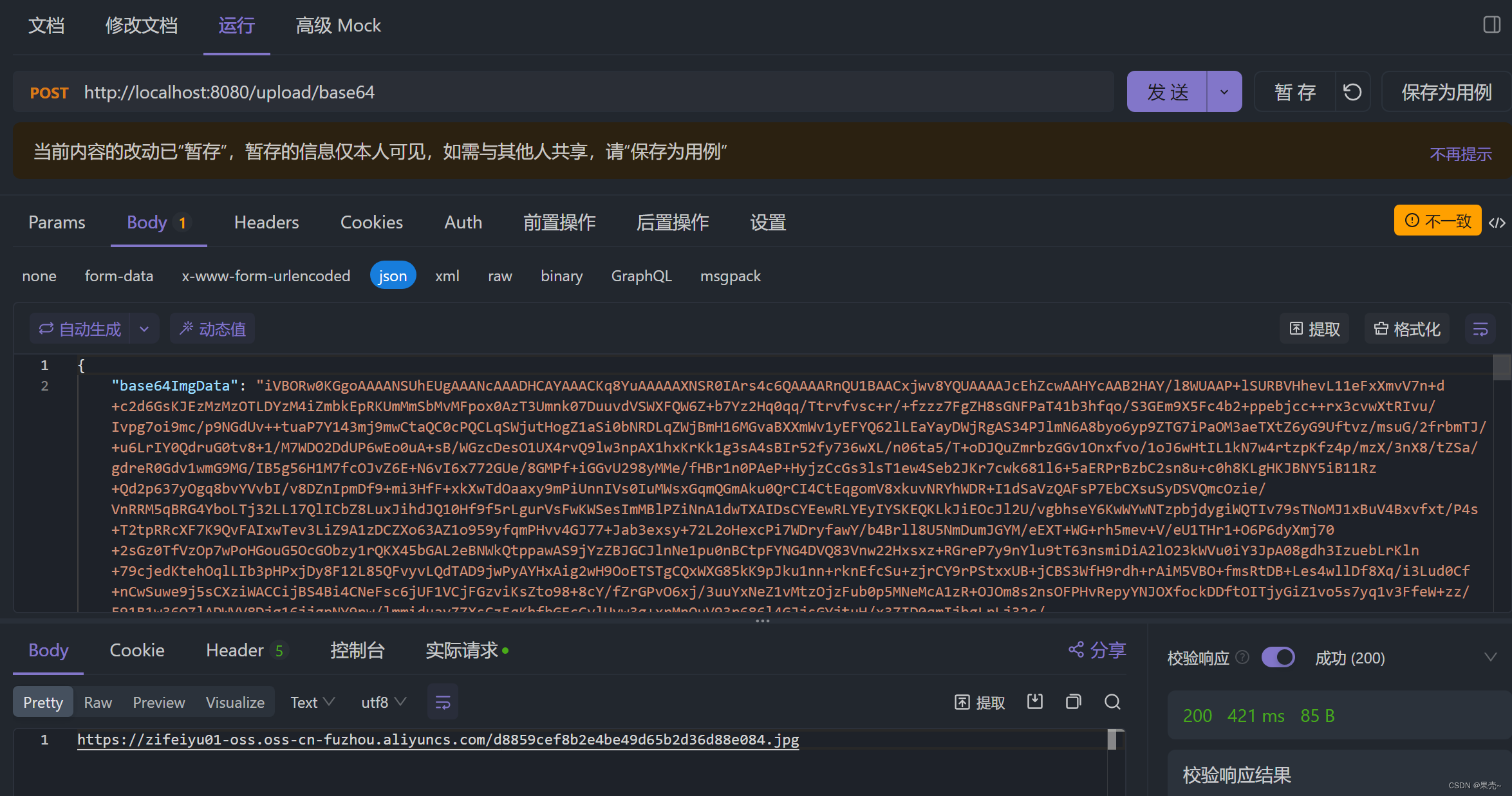
Task: Click 提取 in the response toolbar
Action: coord(980,702)
